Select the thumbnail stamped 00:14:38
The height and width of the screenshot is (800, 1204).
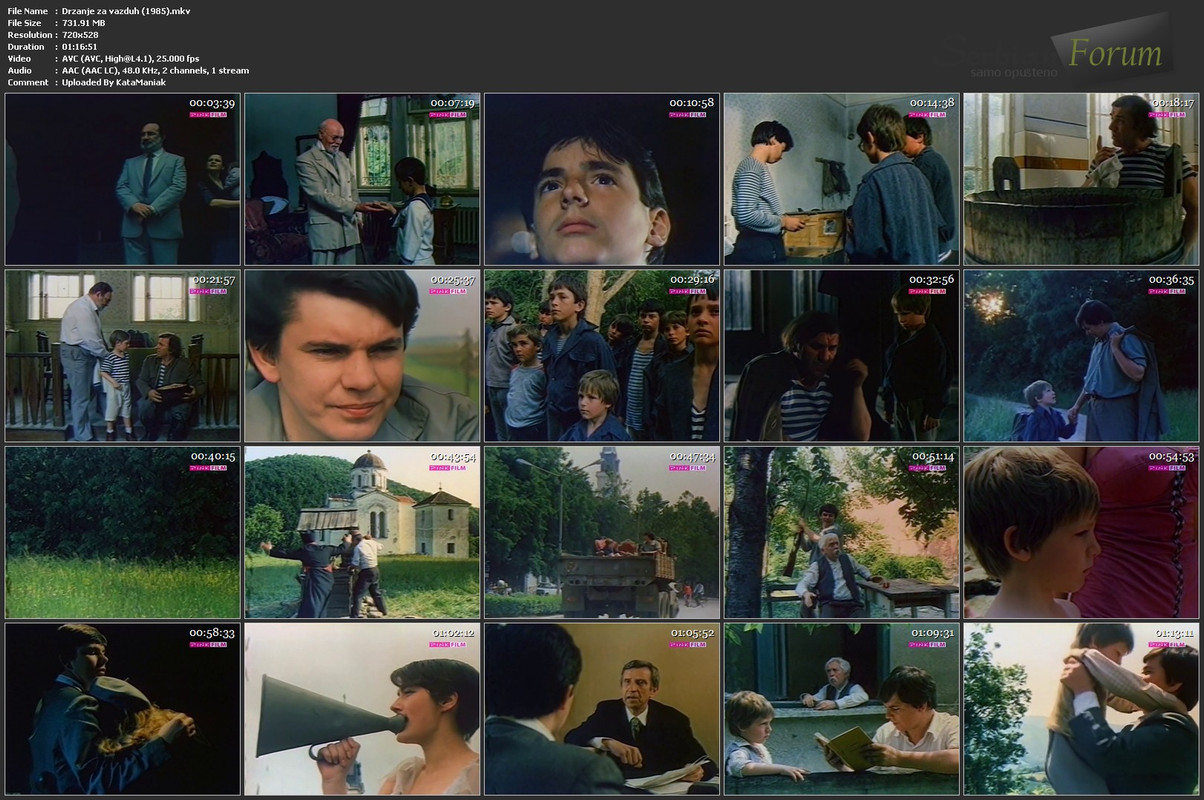point(842,180)
